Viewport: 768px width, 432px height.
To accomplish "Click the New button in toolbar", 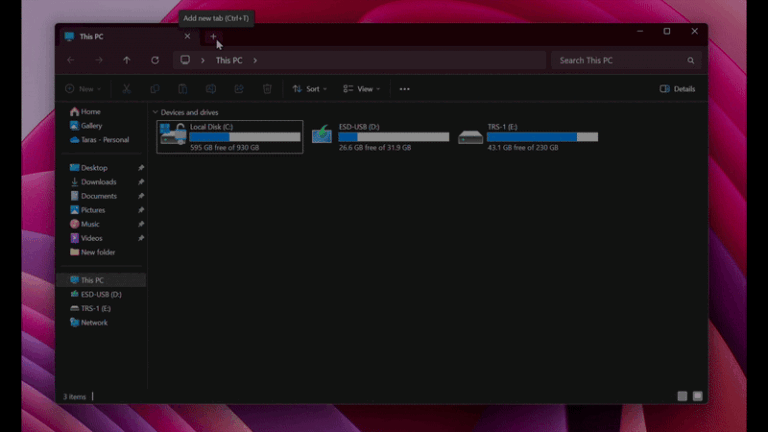I will click(84, 89).
